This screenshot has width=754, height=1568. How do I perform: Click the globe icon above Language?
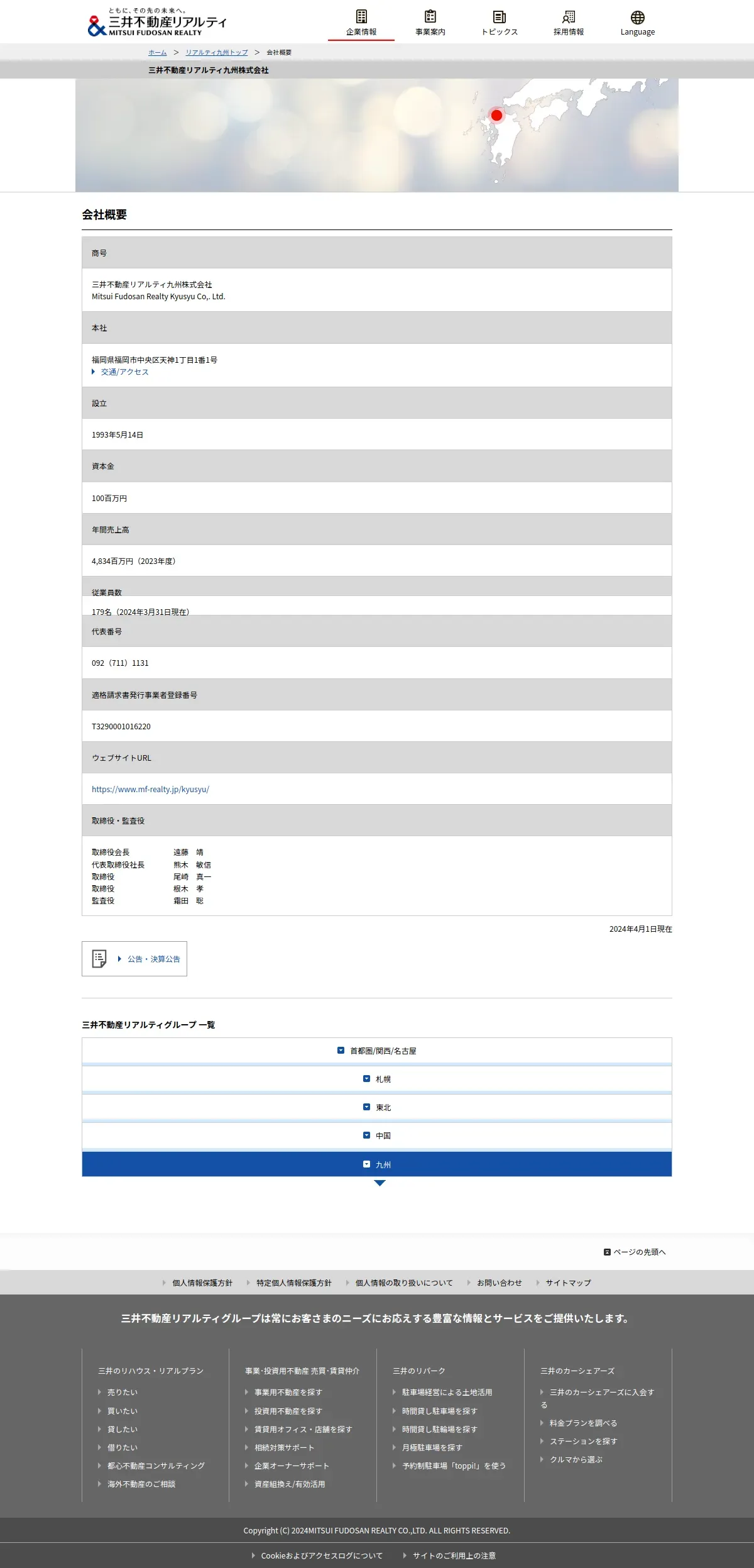click(x=638, y=17)
